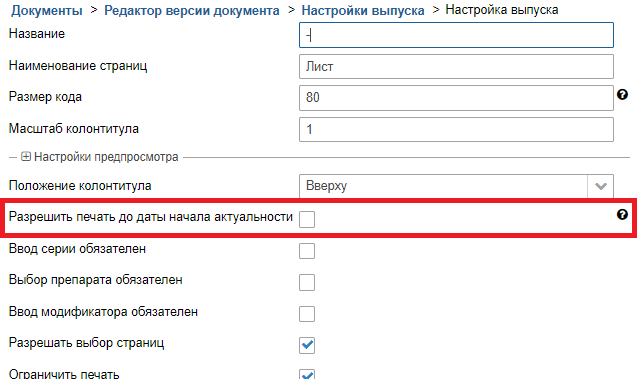Toggle Выбор препарата обязателен checkbox
643x384 pixels.
(307, 282)
